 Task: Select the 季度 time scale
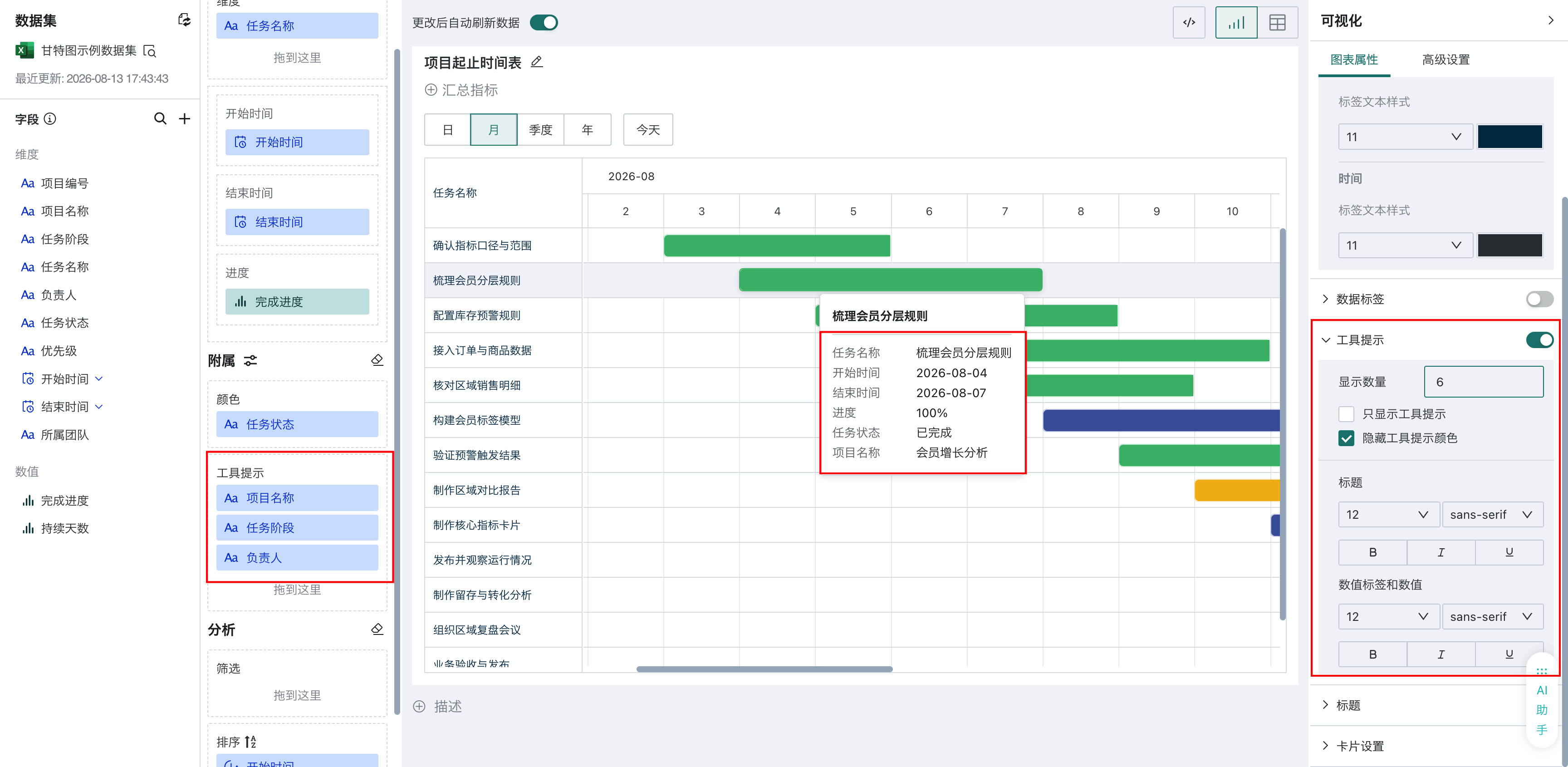[x=540, y=130]
